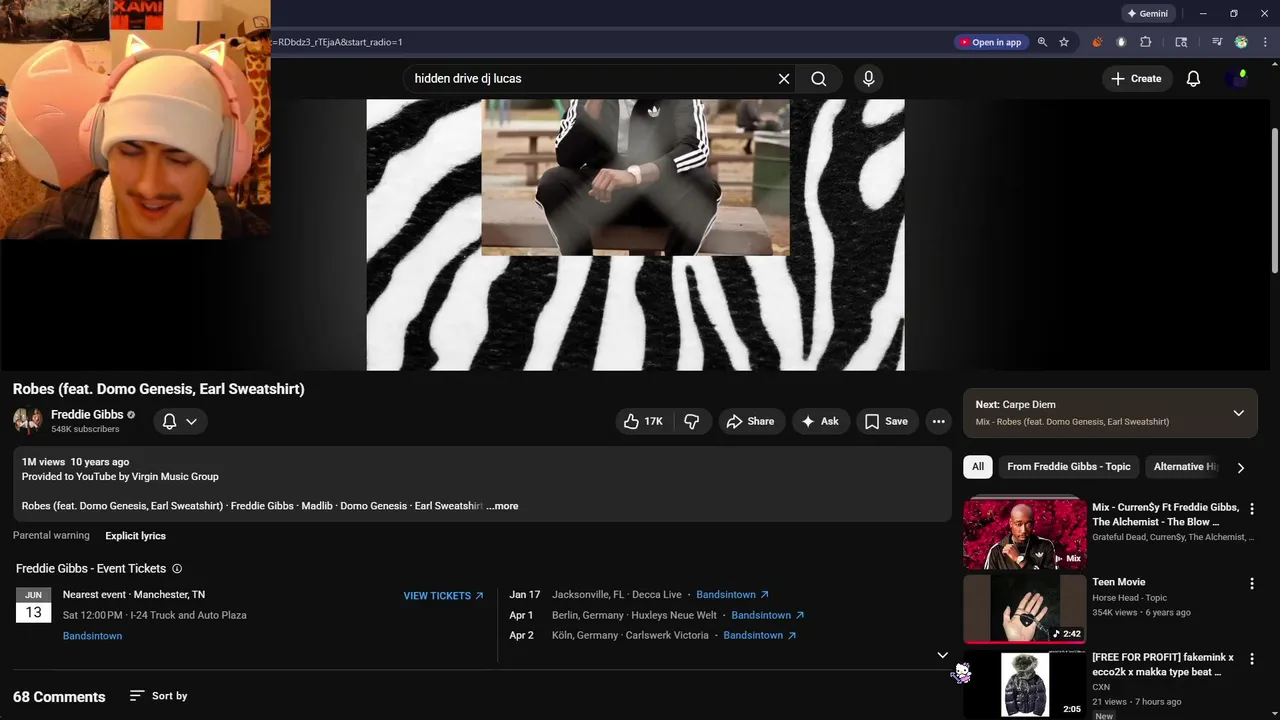Open the grey hand extension icon
This screenshot has height=720, width=1280.
coord(1121,42)
